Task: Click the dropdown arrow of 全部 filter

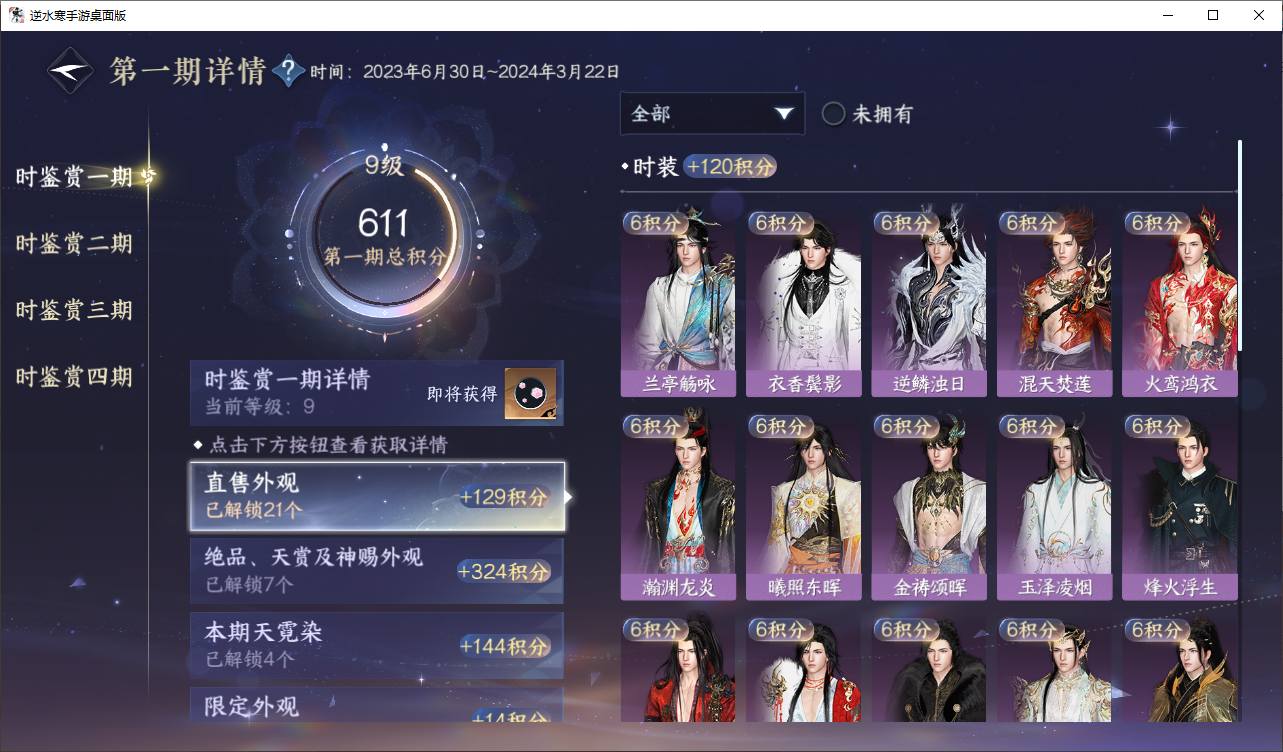Action: (784, 113)
